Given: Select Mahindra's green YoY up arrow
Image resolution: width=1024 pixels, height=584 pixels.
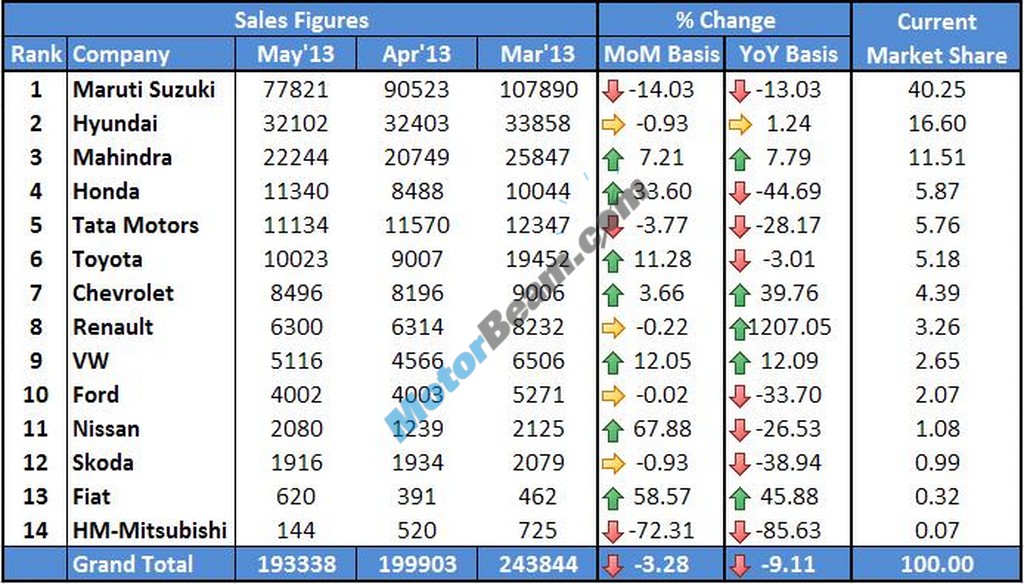Looking at the screenshot, I should (740, 159).
